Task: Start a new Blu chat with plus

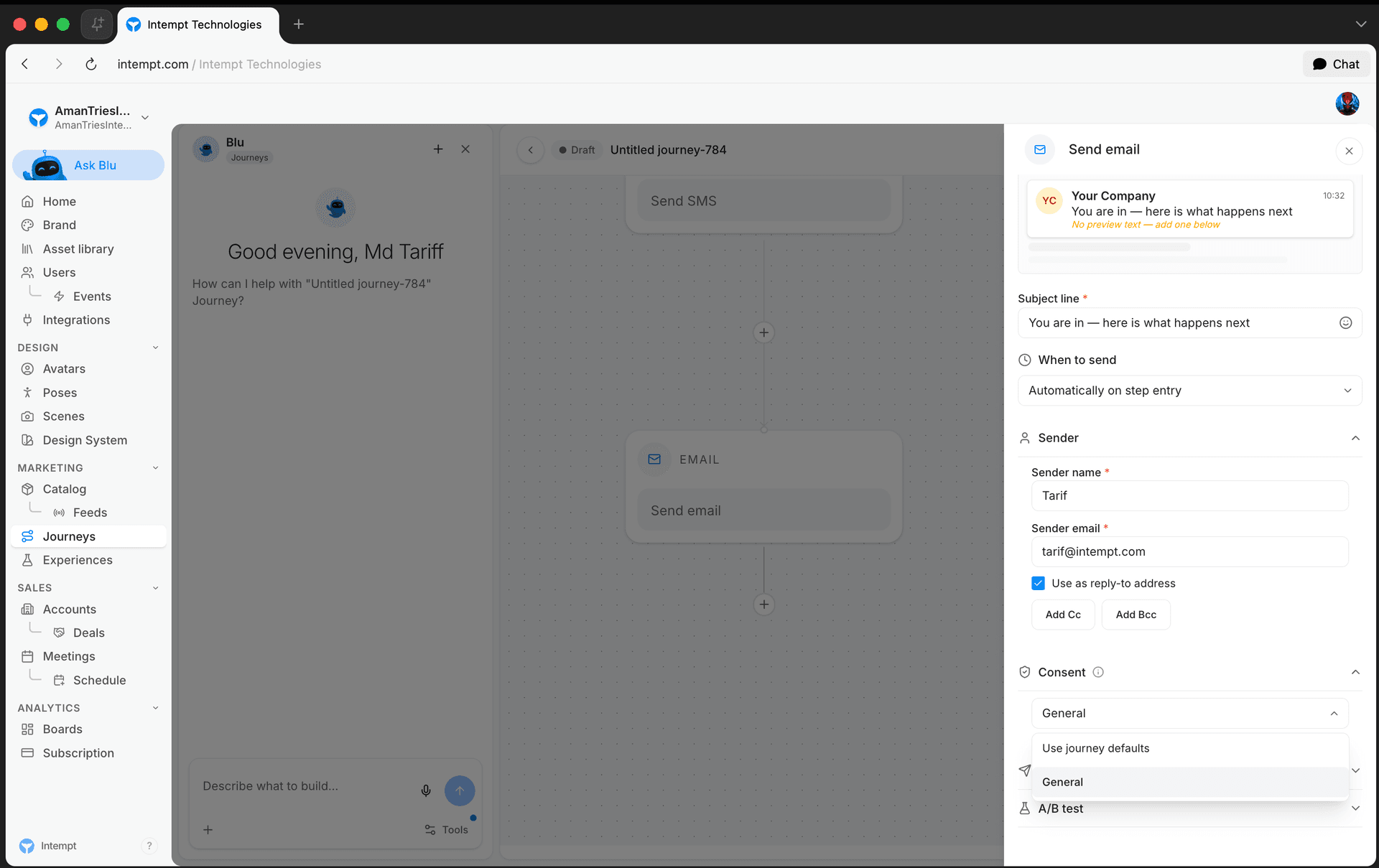Action: tap(438, 149)
